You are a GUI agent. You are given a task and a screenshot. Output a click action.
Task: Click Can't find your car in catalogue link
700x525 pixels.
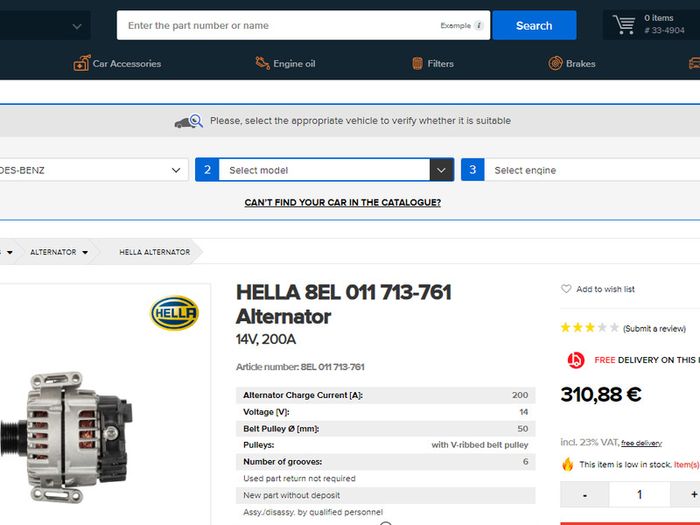point(342,202)
